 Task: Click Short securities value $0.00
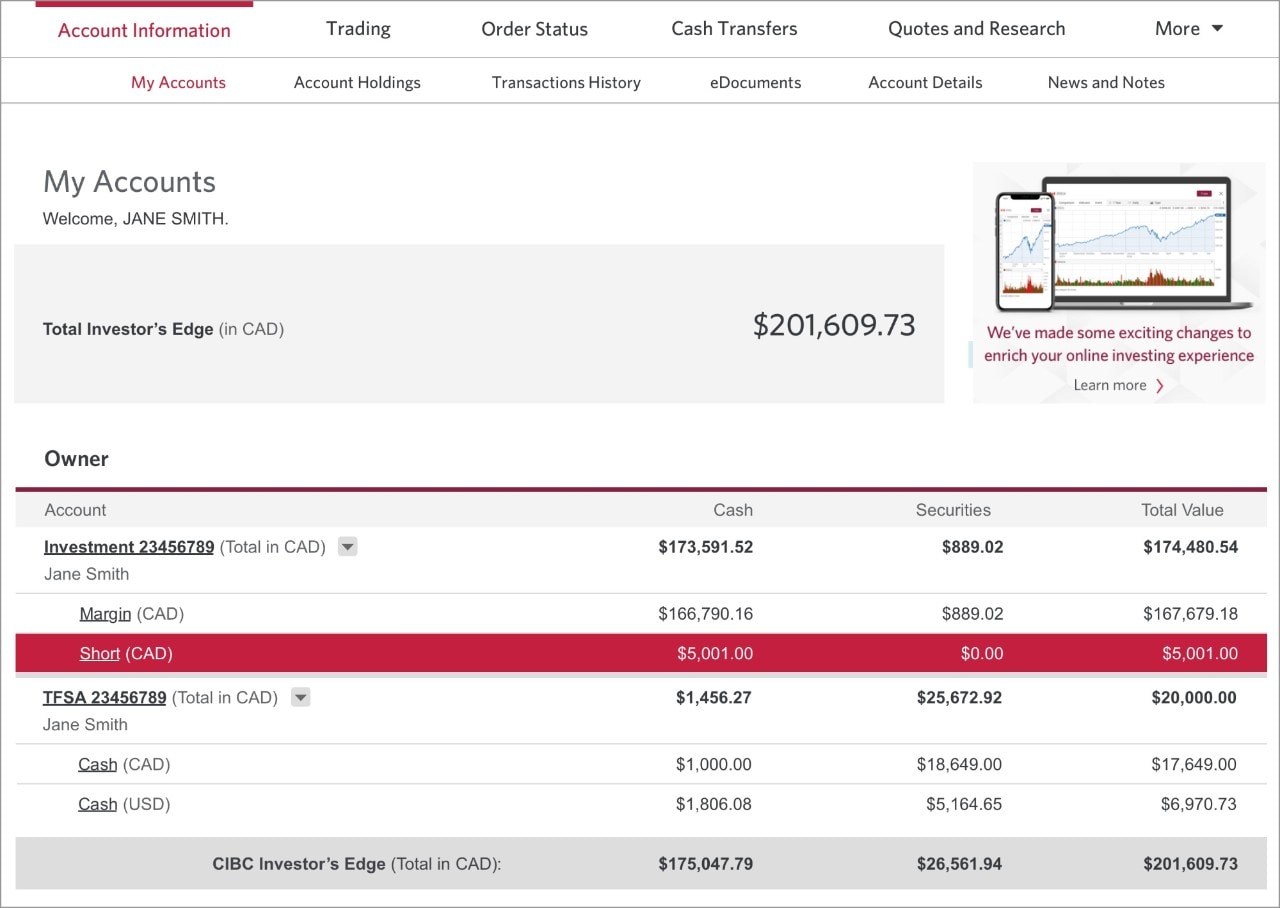pyautogui.click(x=982, y=654)
